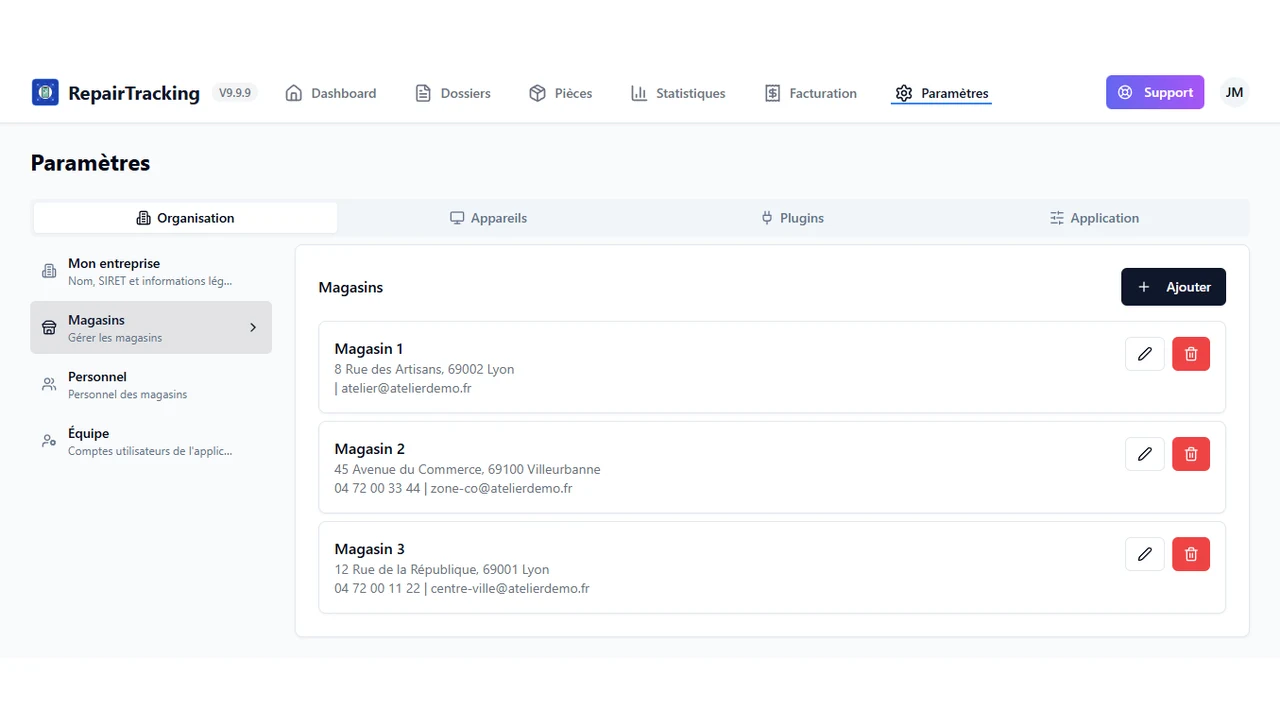The image size is (1280, 720).
Task: Open the Support button
Action: [1155, 92]
